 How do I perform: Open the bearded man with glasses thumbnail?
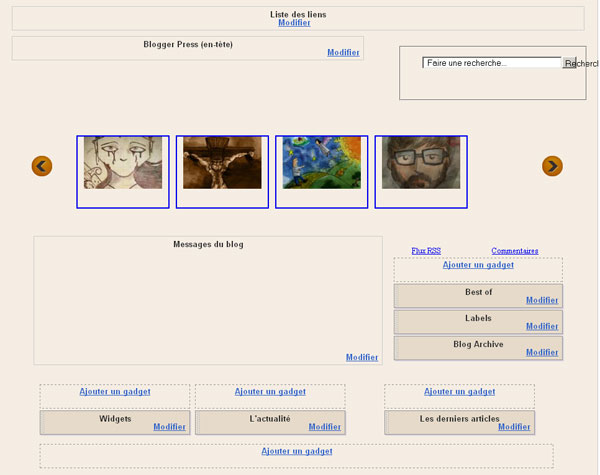pos(421,172)
